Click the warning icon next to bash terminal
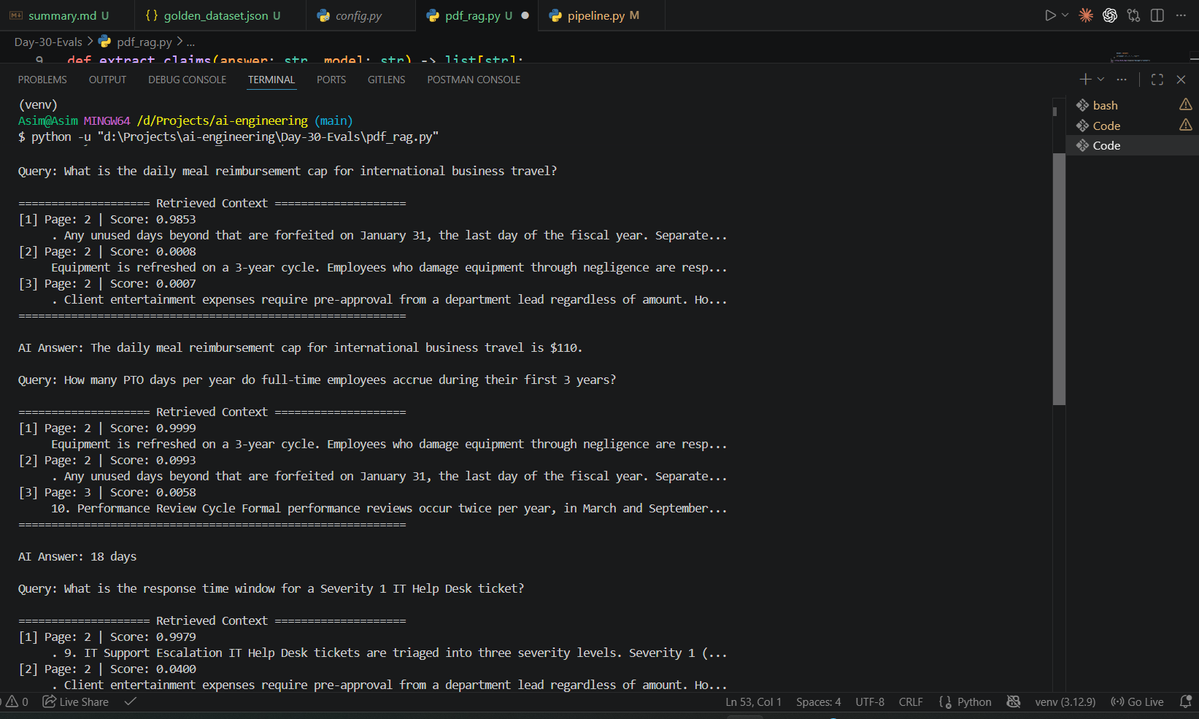Viewport: 1199px width, 719px height. [x=1185, y=105]
